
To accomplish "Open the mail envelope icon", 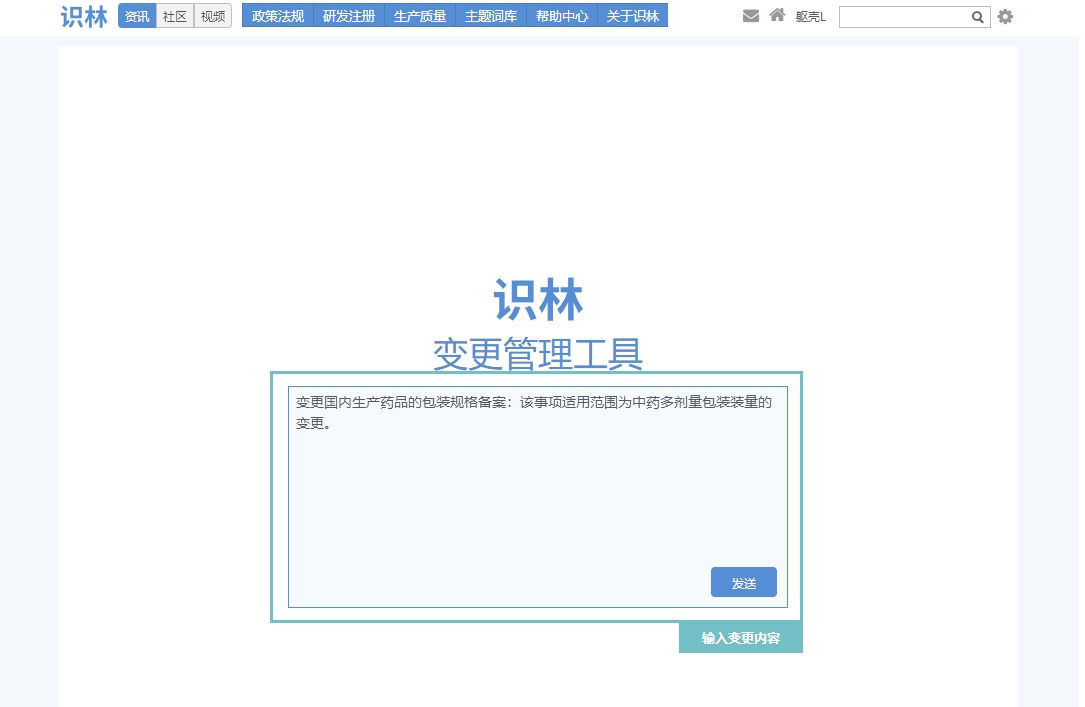I will click(x=751, y=16).
